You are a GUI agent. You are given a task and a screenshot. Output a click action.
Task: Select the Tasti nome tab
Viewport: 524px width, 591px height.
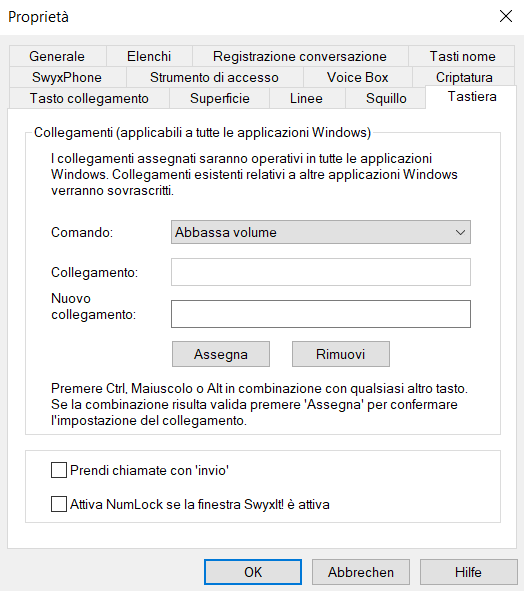(462, 56)
